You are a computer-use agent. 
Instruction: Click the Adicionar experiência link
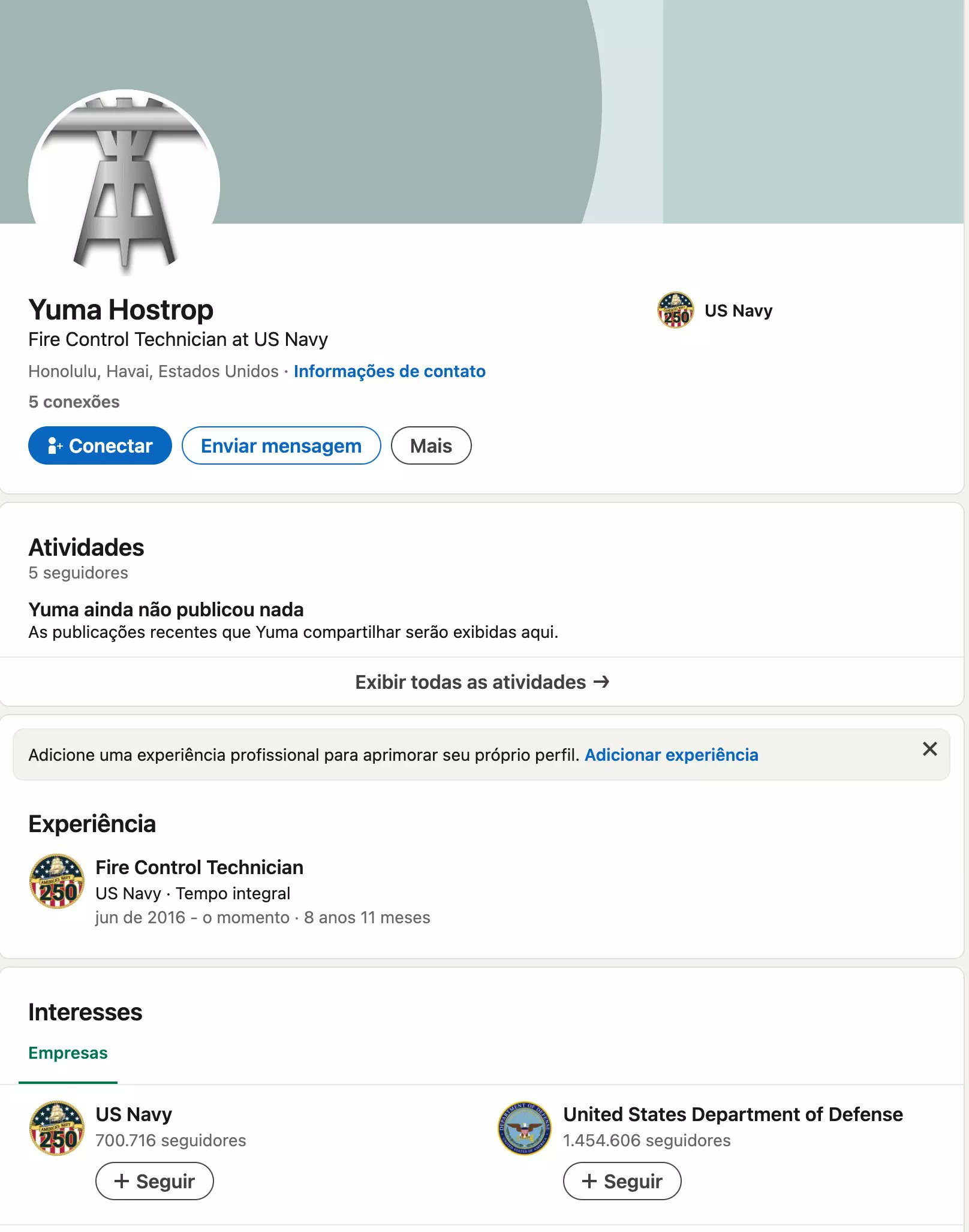pos(671,755)
